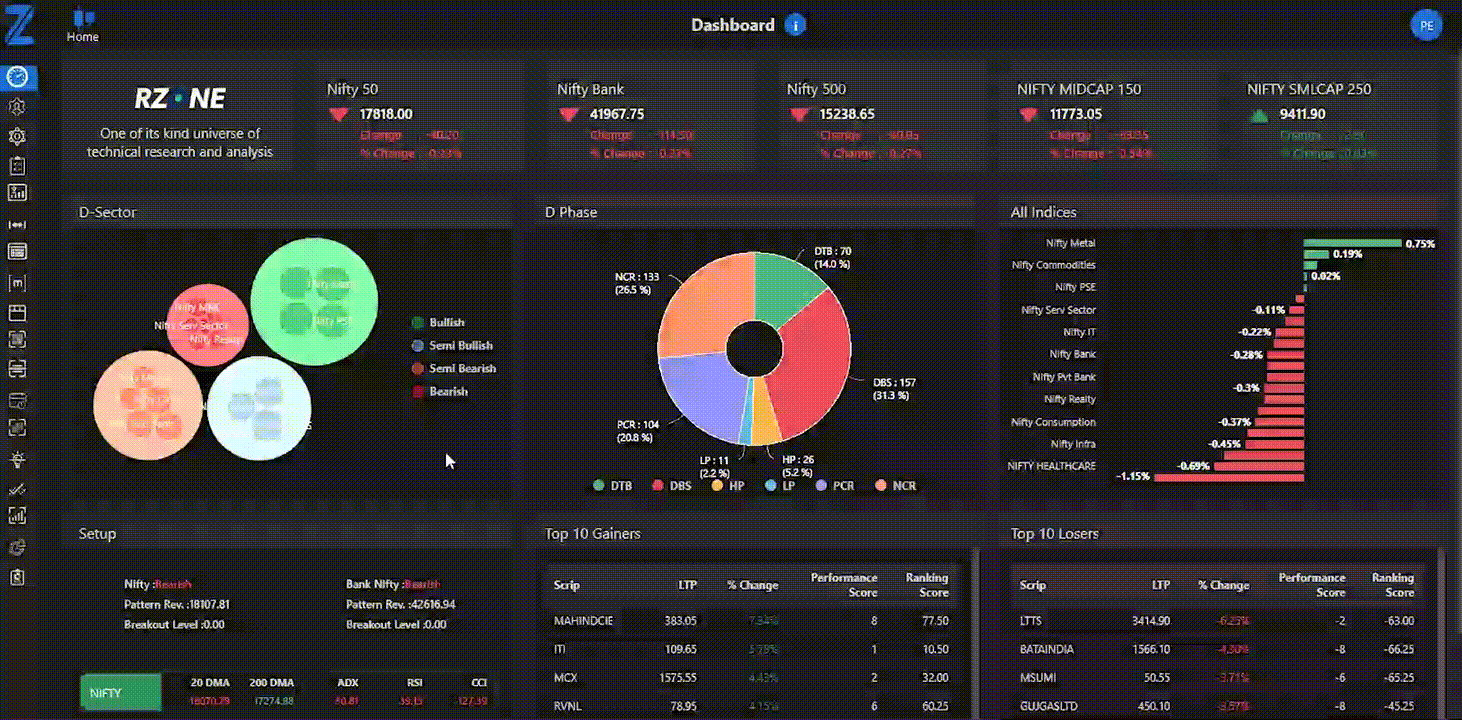1462x720 pixels.
Task: Open the clipboard with dollar sign icon
Action: click(x=17, y=577)
